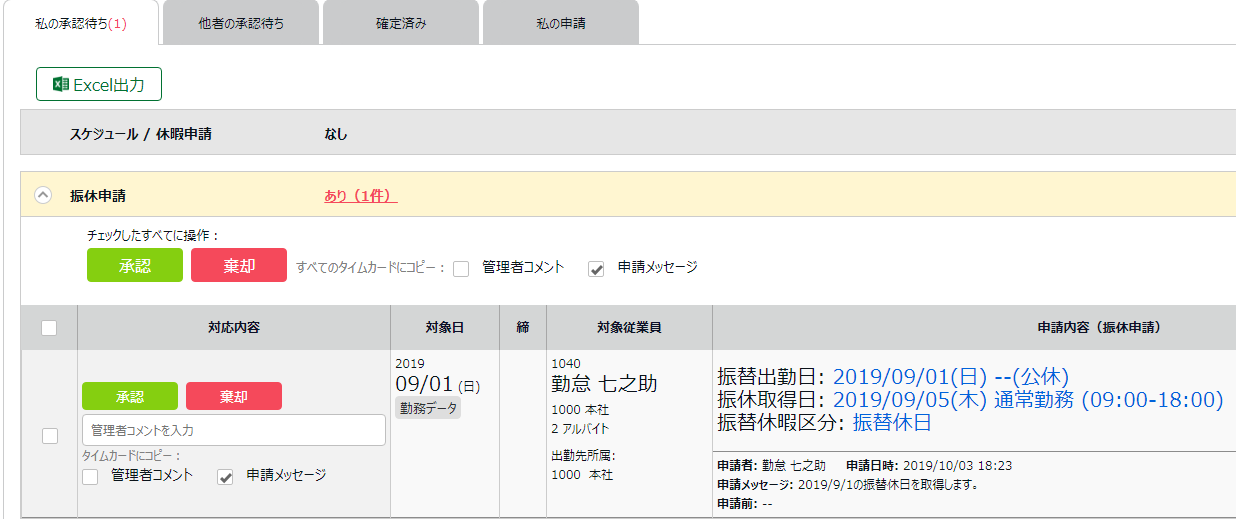Open the 私の承認待ち tab
The image size is (1236, 519).
click(81, 23)
